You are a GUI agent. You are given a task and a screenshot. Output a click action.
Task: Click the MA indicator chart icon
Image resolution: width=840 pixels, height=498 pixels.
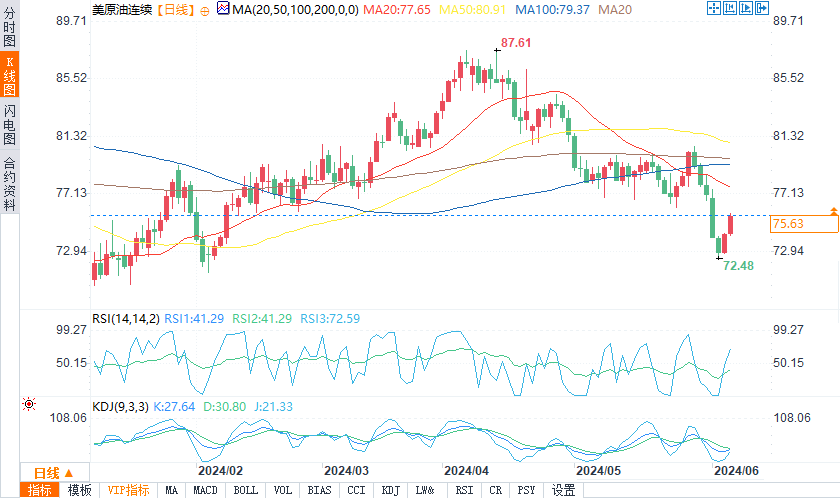[223, 8]
